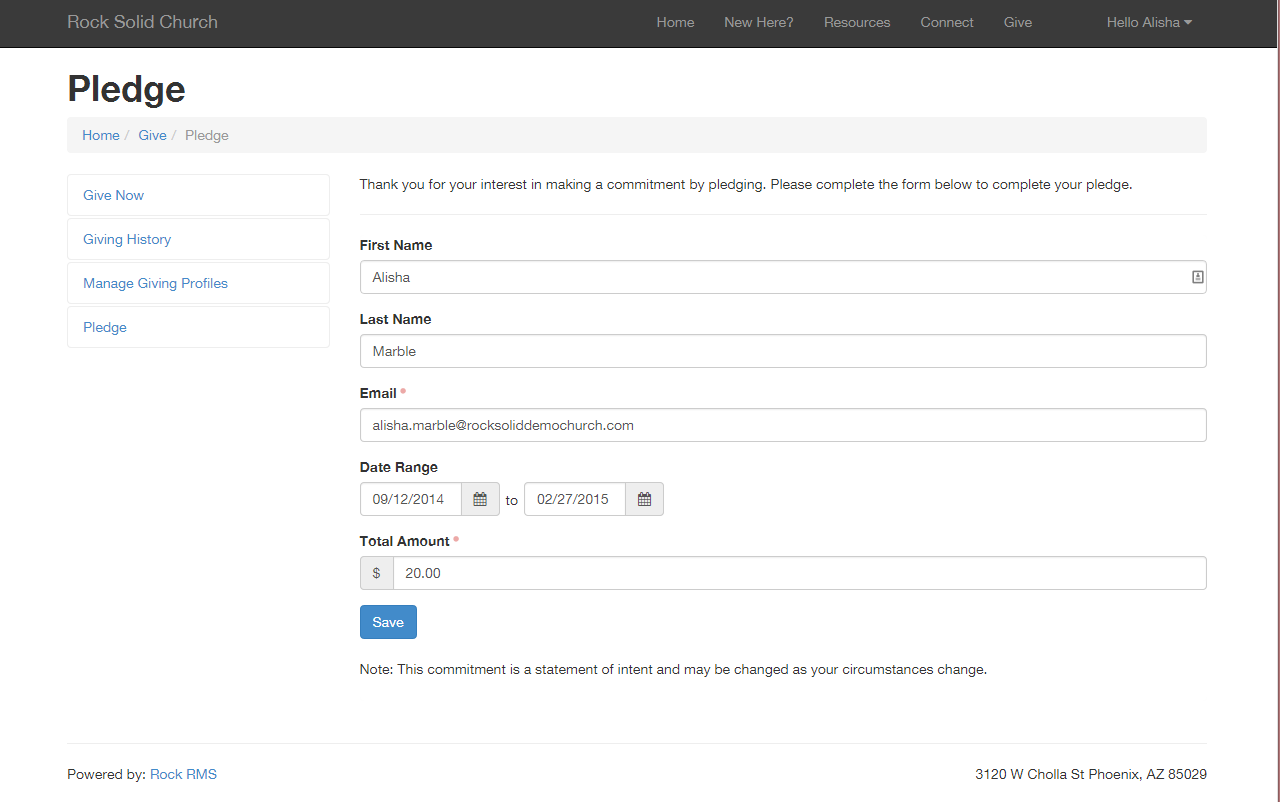Open the Home navigation menu item
The image size is (1280, 802).
pos(675,22)
